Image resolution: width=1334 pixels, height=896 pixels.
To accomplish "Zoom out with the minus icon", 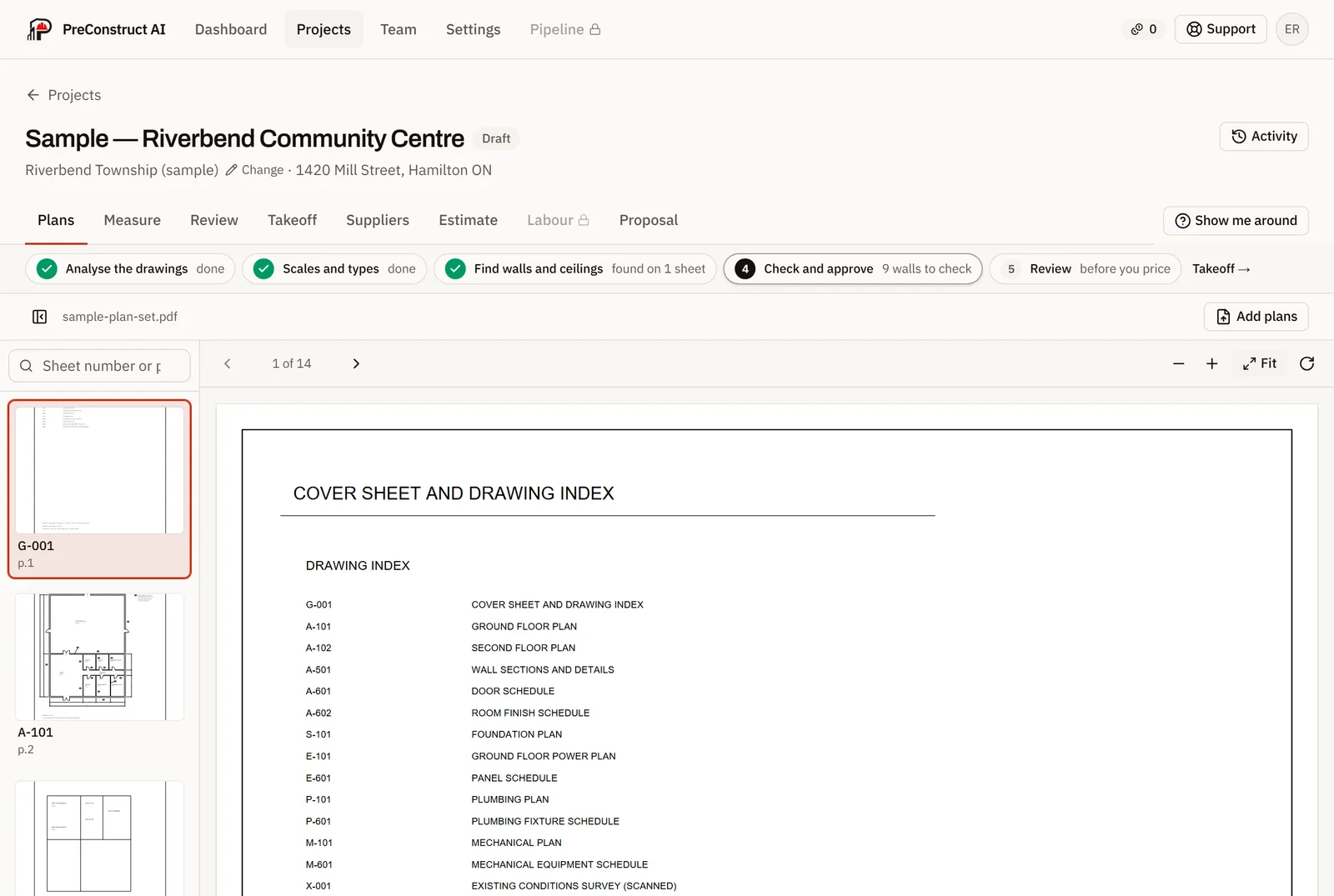I will [1178, 363].
